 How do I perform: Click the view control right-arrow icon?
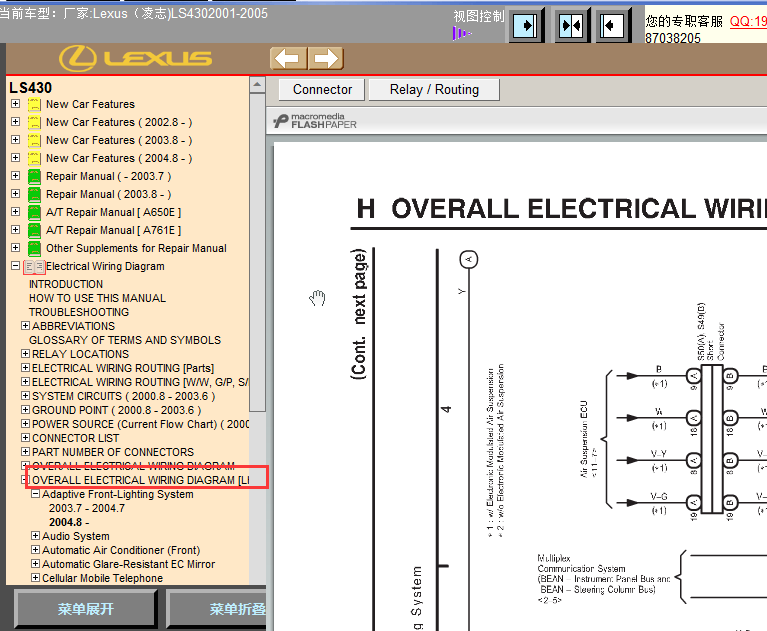(526, 25)
